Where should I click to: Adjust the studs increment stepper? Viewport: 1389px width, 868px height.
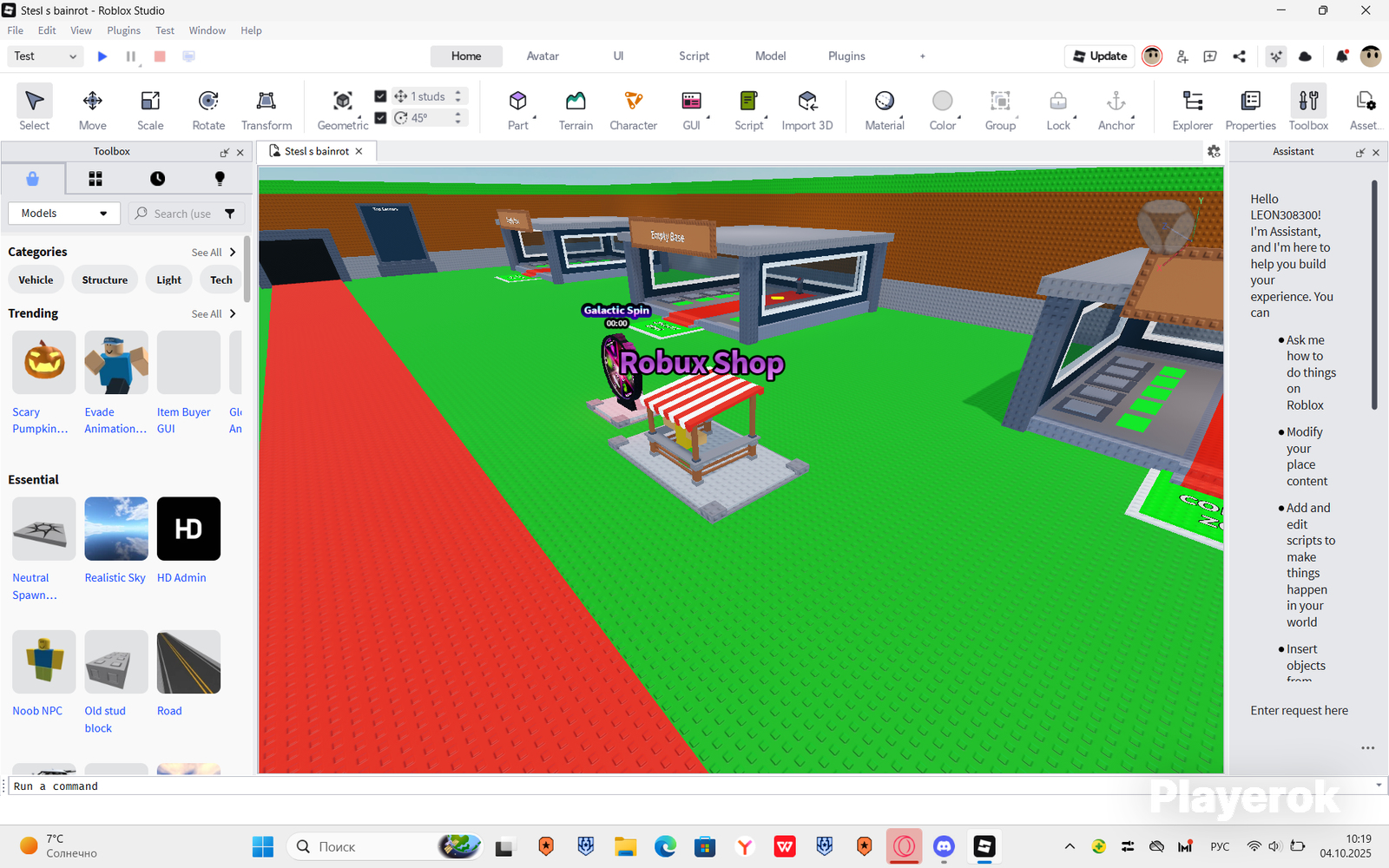(458, 96)
